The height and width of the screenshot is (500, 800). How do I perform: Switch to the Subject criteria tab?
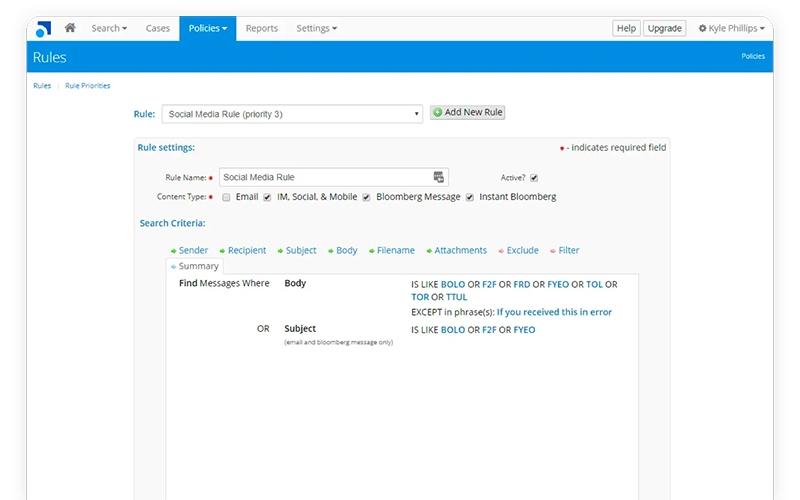tap(301, 251)
